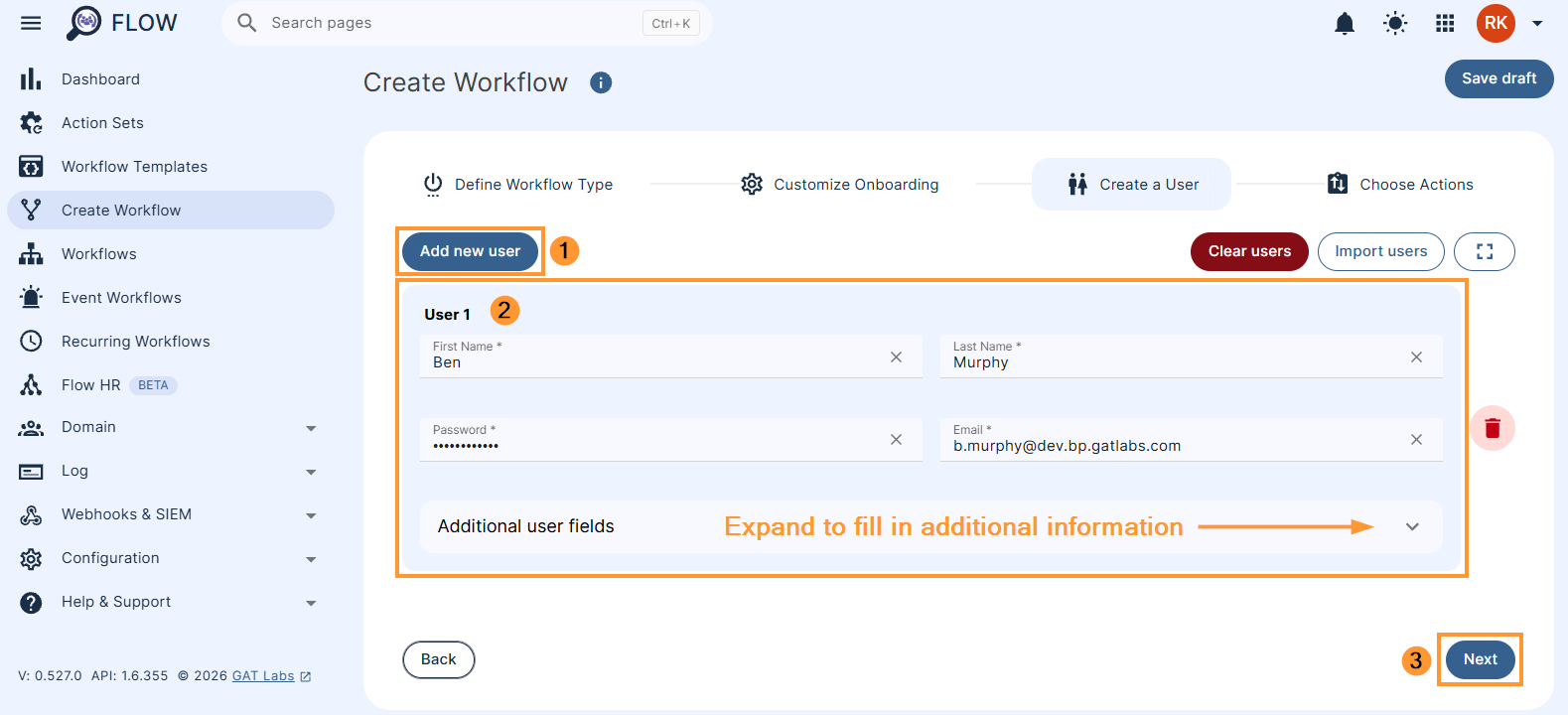Delete User 1 with trash icon
1568x715 pixels.
[1493, 428]
